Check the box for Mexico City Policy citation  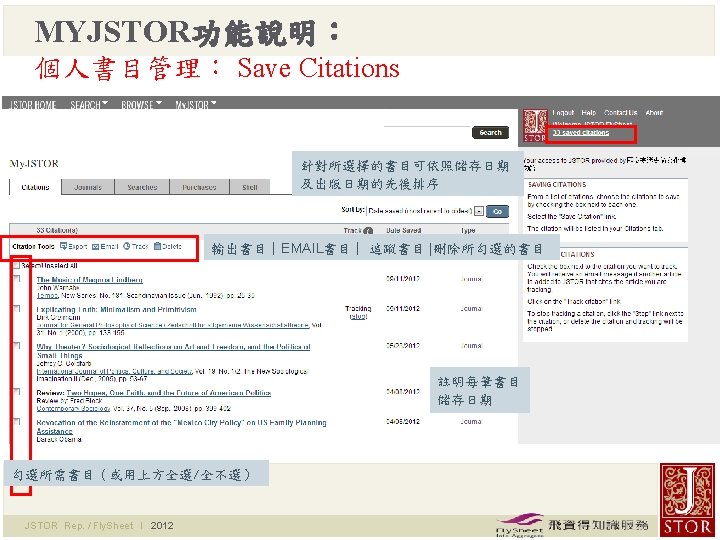point(17,422)
